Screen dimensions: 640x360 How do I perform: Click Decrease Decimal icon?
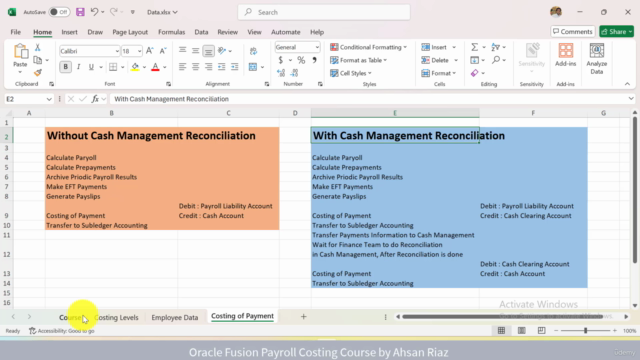(294, 73)
